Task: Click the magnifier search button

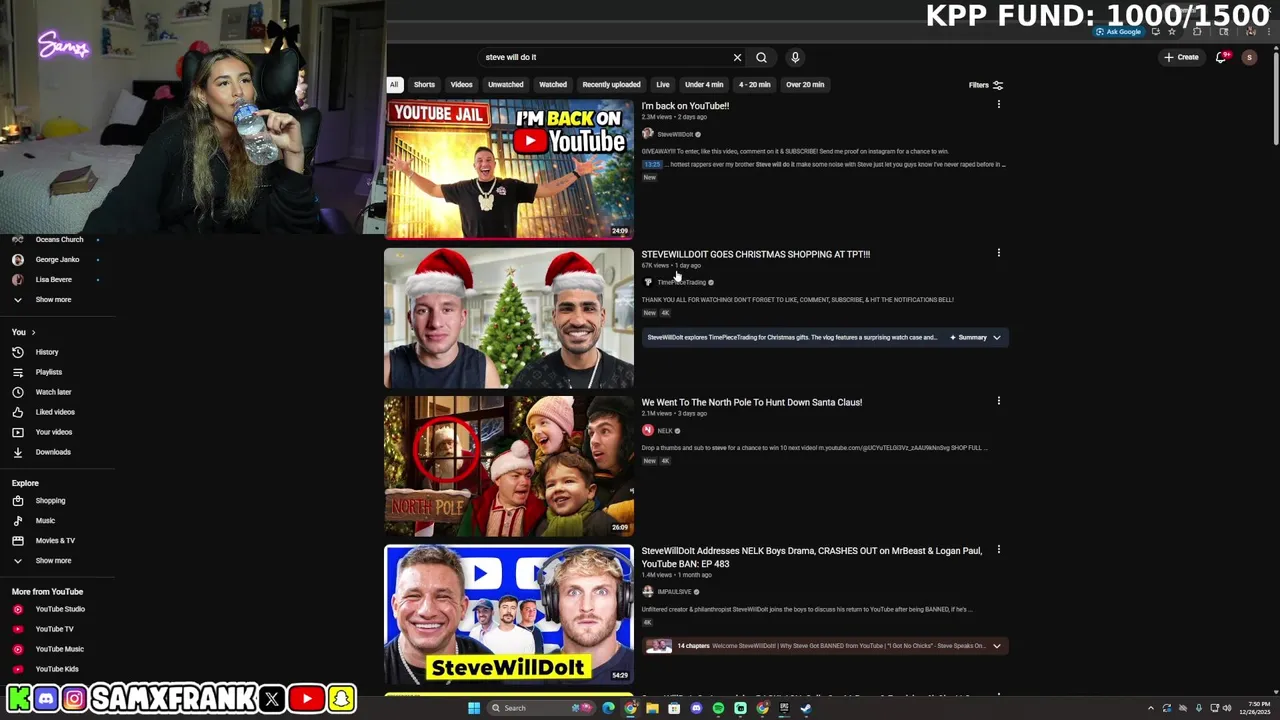Action: pyautogui.click(x=761, y=57)
